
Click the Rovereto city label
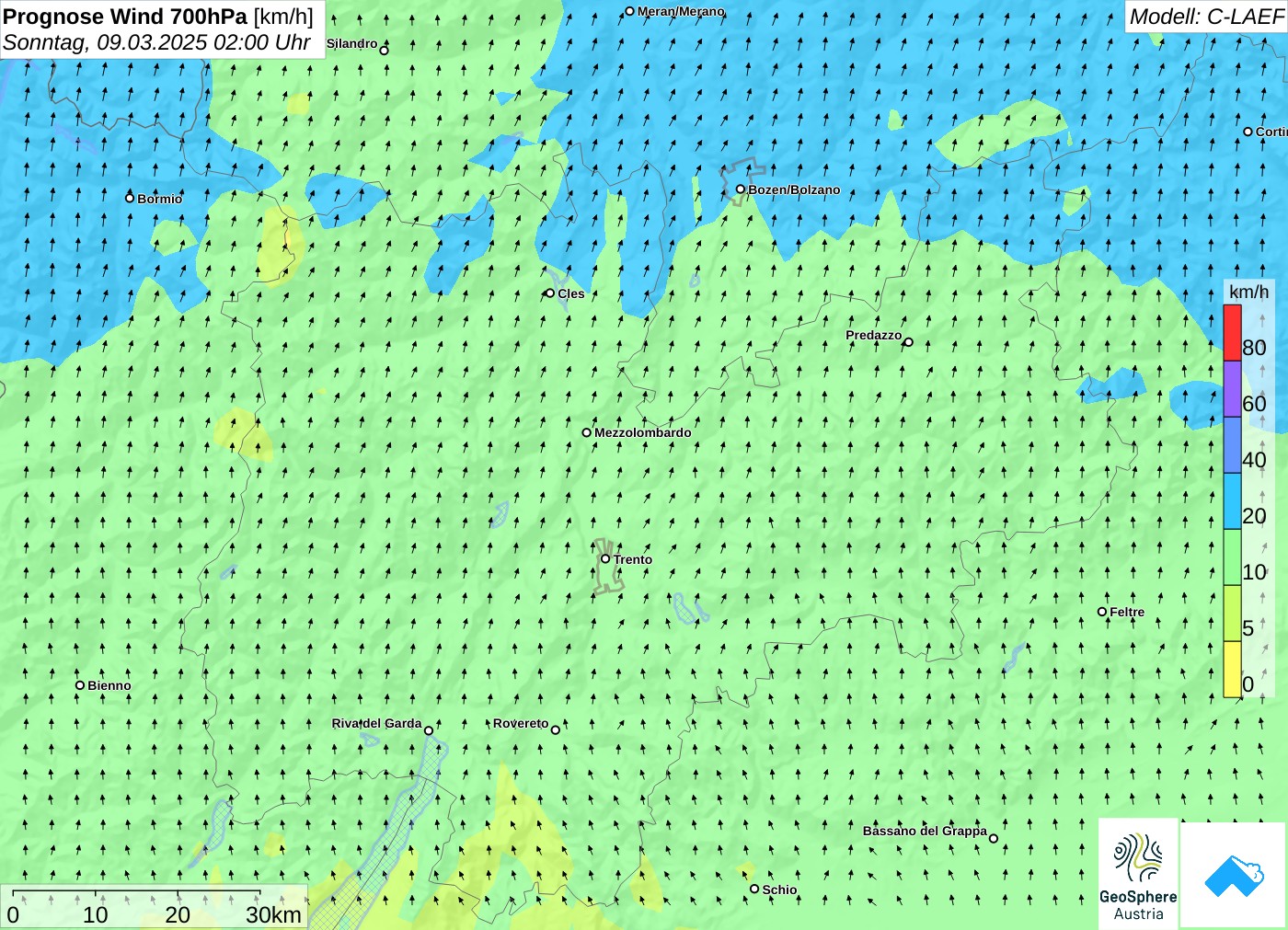521,723
